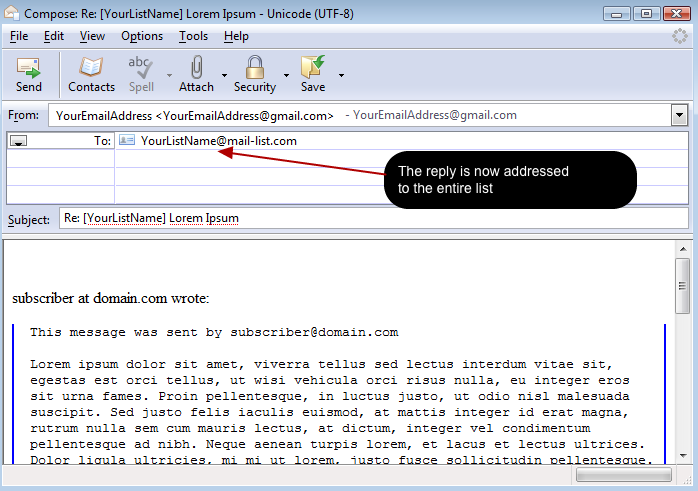This screenshot has width=698, height=491.
Task: Close the compose window
Action: pos(677,13)
